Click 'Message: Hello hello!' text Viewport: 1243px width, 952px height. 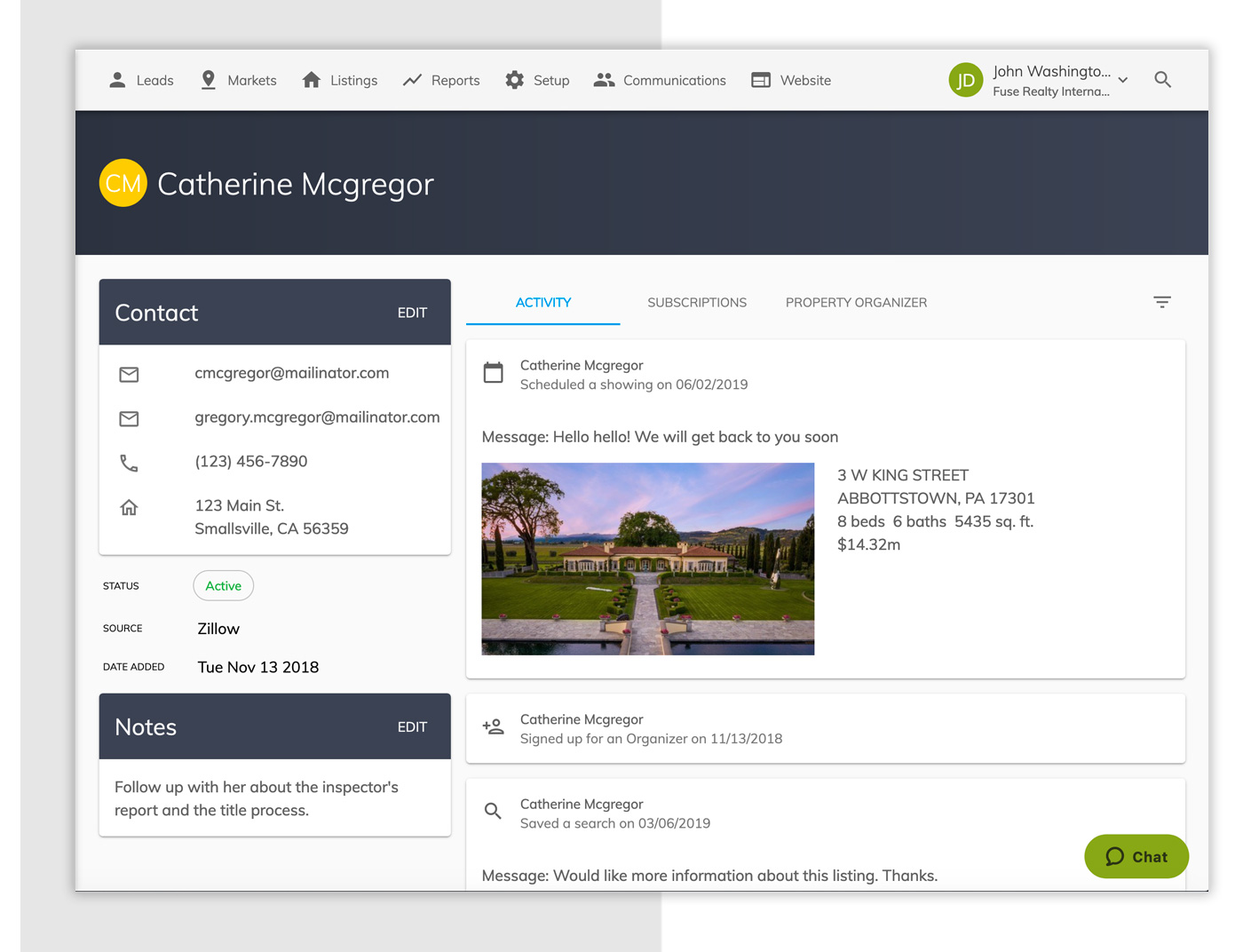(661, 437)
